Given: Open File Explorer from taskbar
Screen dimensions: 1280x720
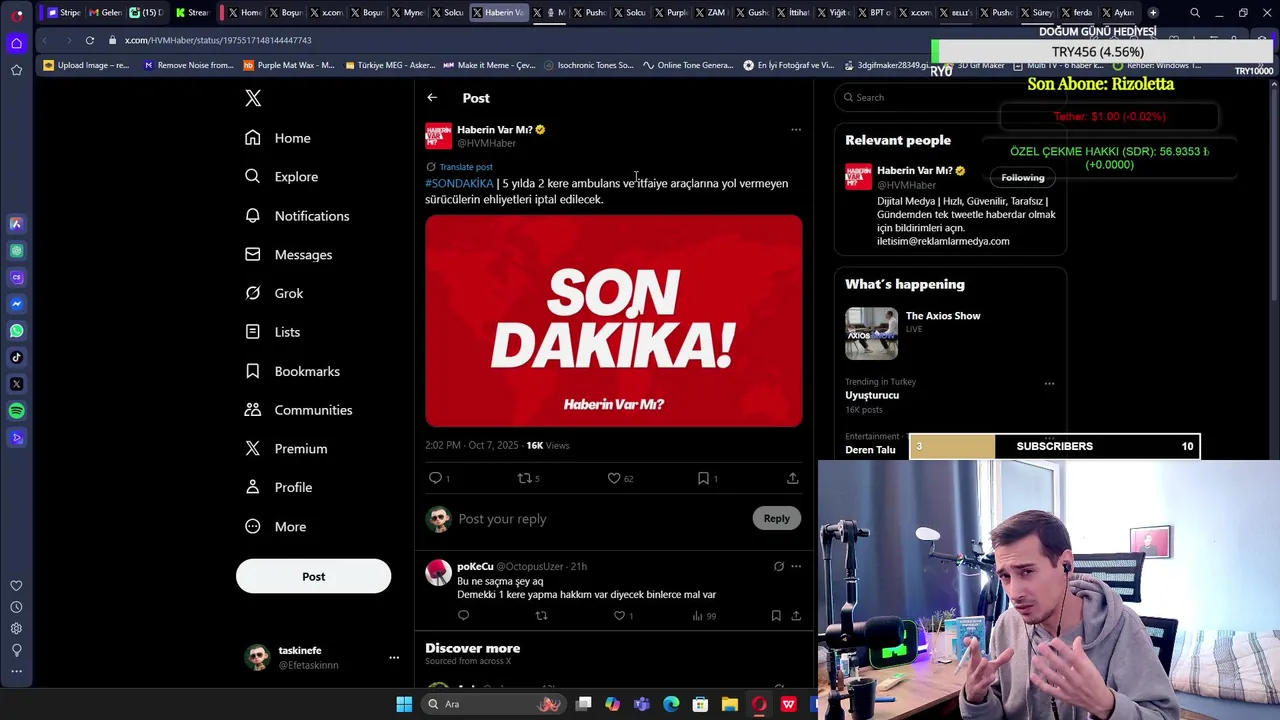Looking at the screenshot, I should 730,704.
